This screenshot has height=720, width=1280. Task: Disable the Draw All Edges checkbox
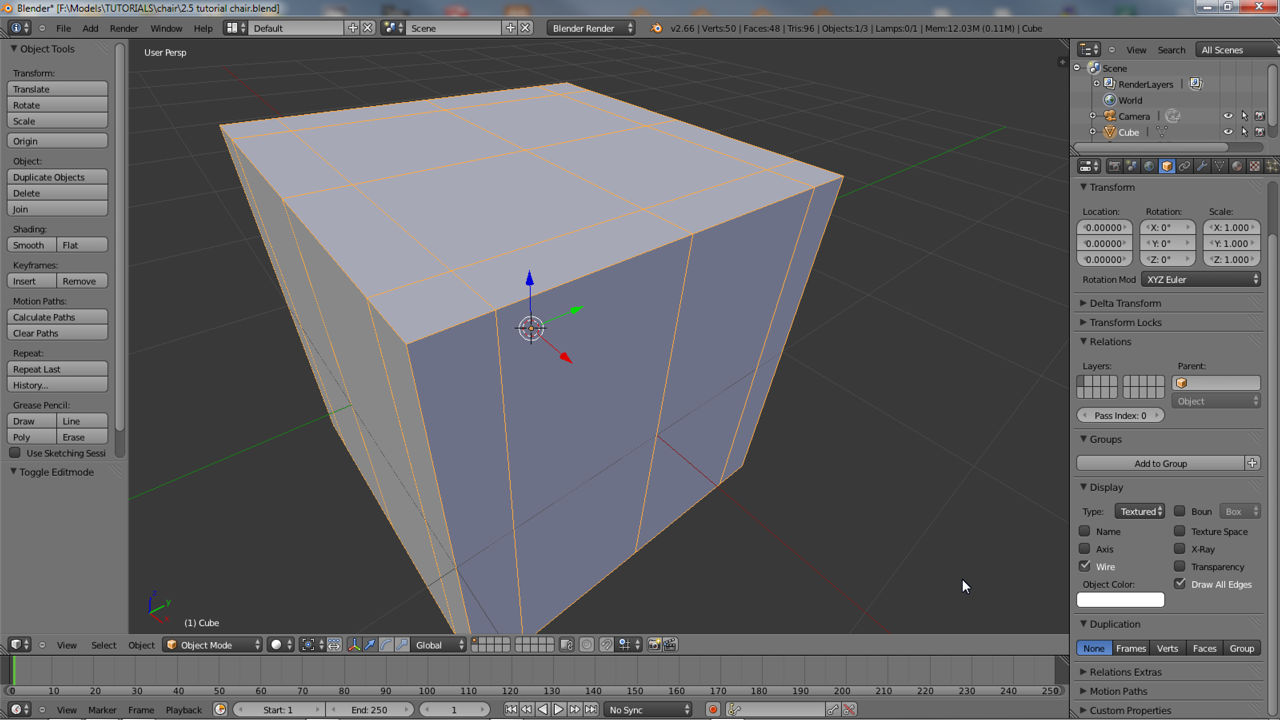(x=1181, y=584)
